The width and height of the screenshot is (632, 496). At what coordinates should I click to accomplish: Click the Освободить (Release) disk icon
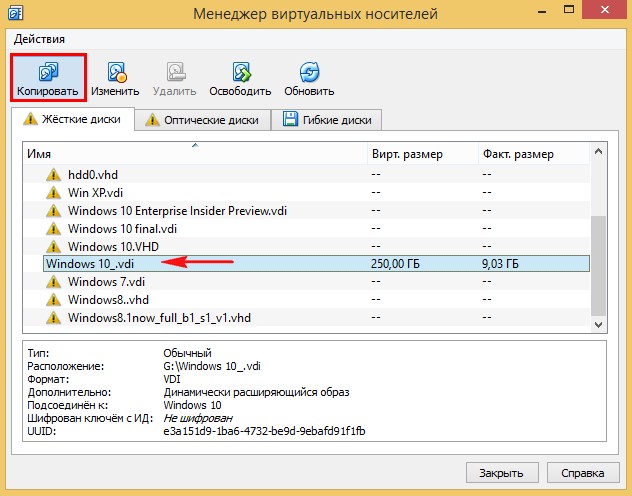(x=241, y=72)
